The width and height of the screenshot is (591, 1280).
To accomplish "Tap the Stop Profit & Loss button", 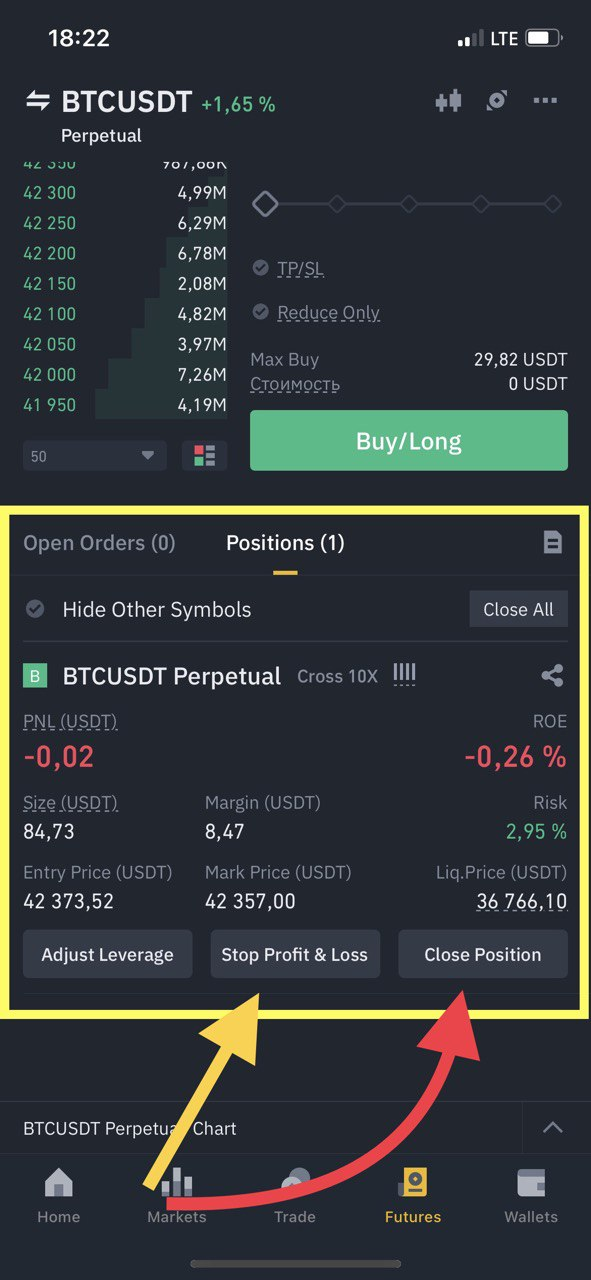I will point(295,954).
